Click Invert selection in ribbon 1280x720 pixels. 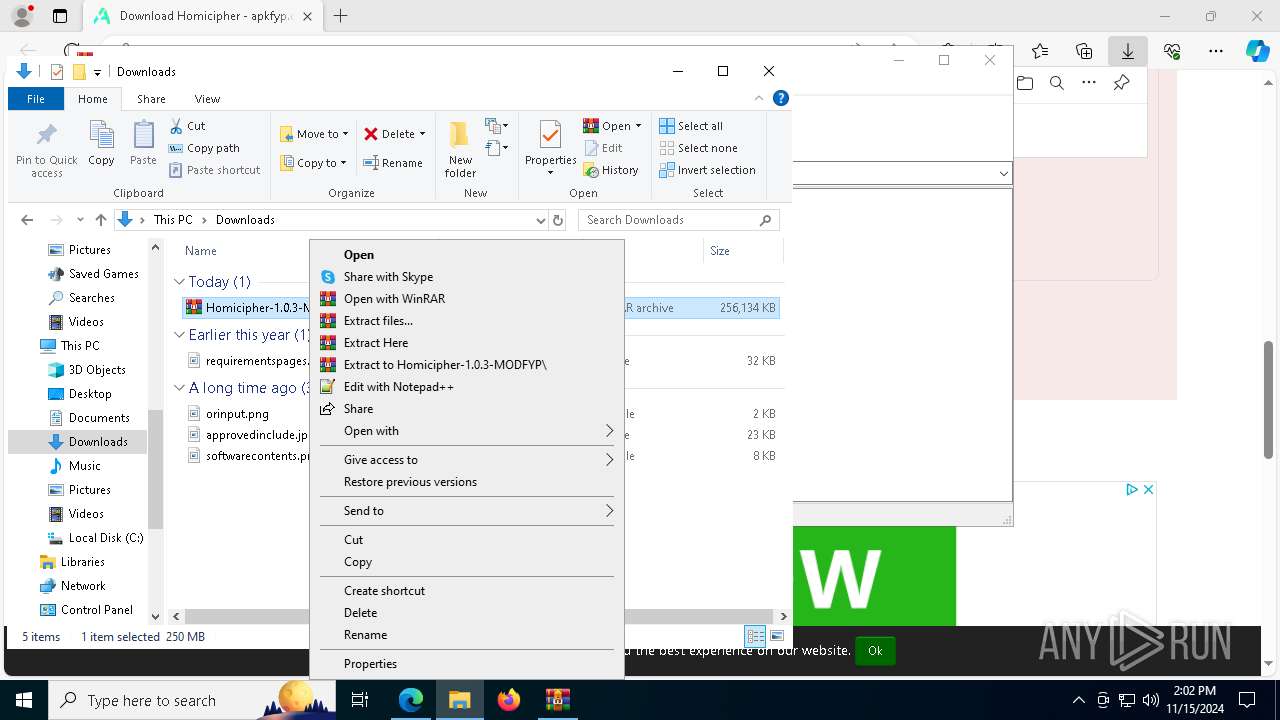(x=707, y=170)
